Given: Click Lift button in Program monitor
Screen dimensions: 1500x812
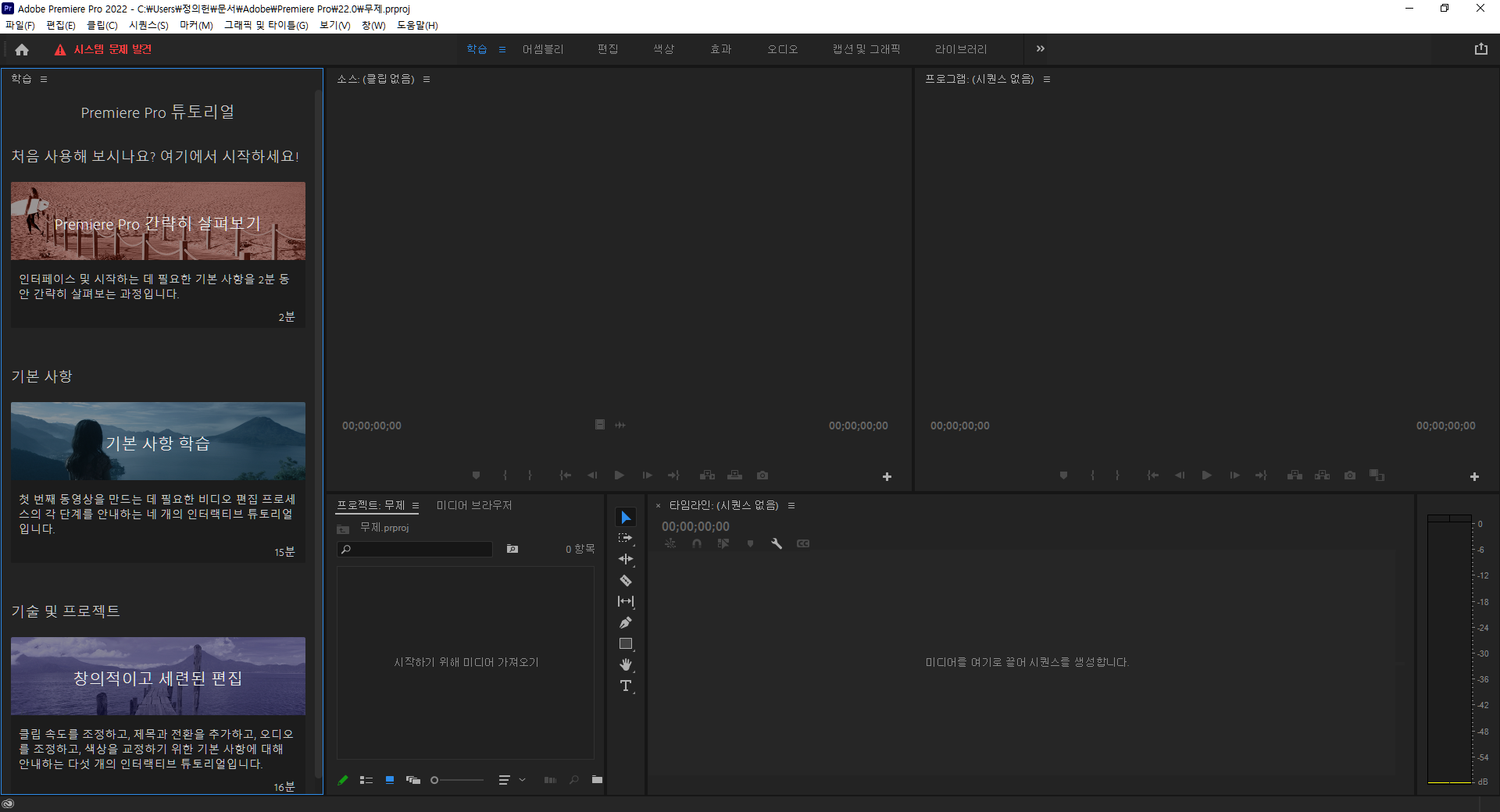Looking at the screenshot, I should click(1295, 475).
